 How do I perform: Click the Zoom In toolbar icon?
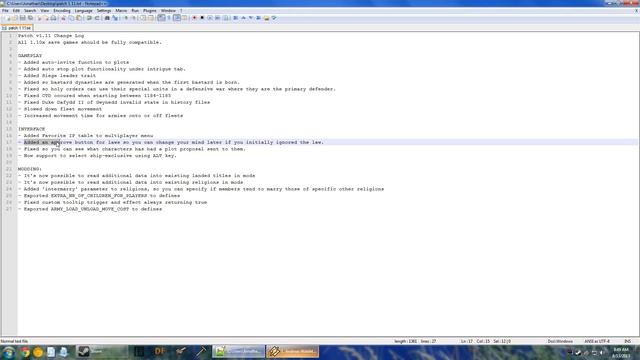126,18
